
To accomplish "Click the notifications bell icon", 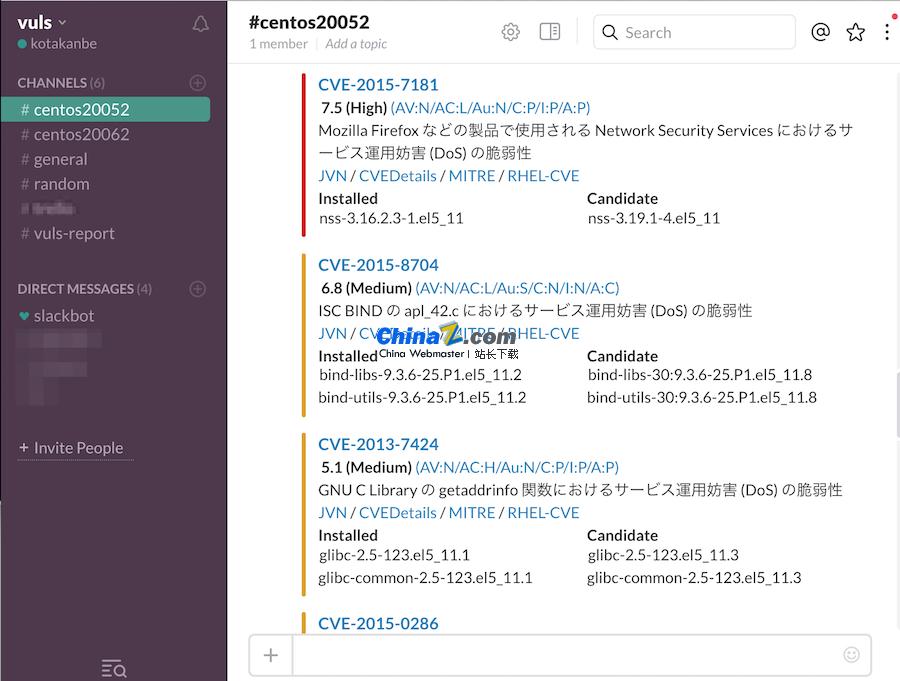I will pos(201,24).
